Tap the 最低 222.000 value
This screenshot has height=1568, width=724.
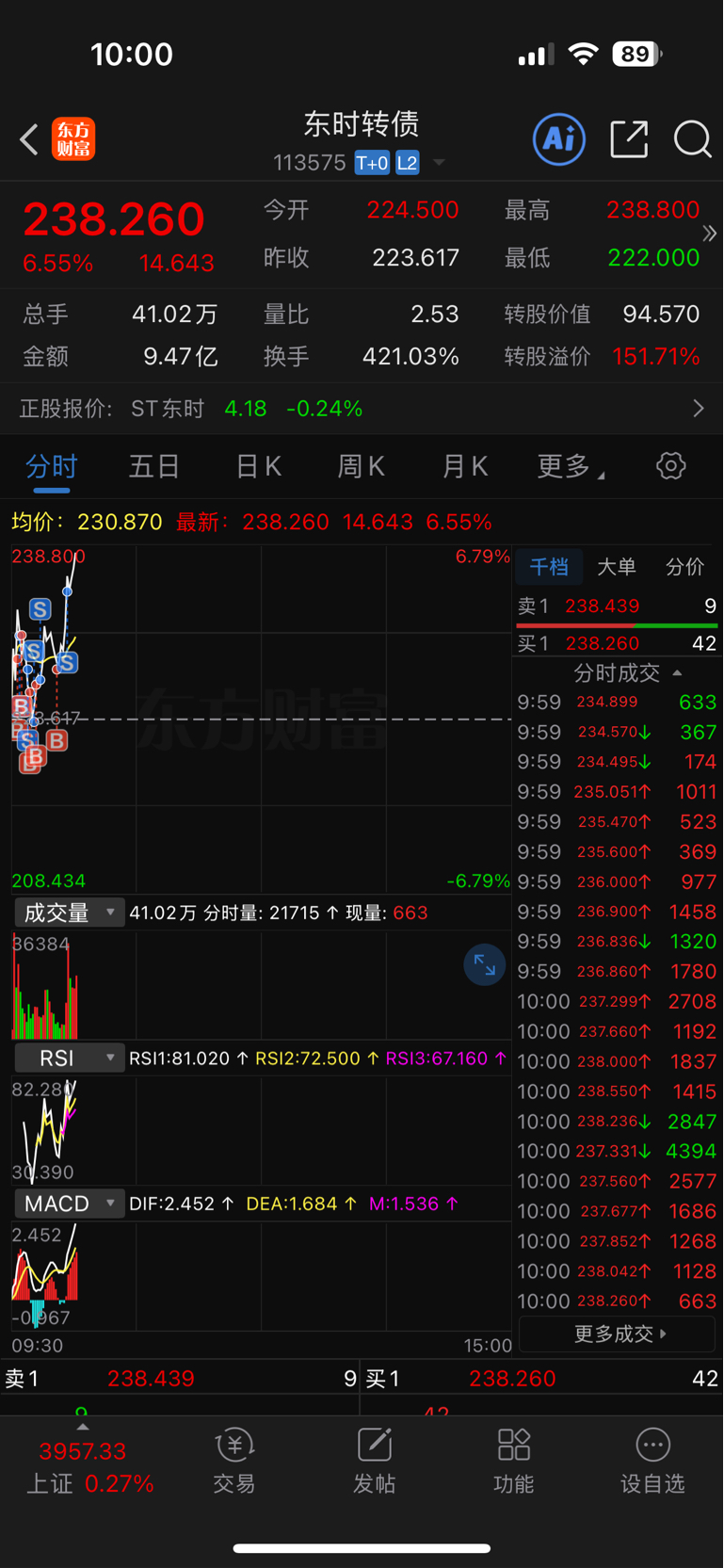tap(653, 257)
